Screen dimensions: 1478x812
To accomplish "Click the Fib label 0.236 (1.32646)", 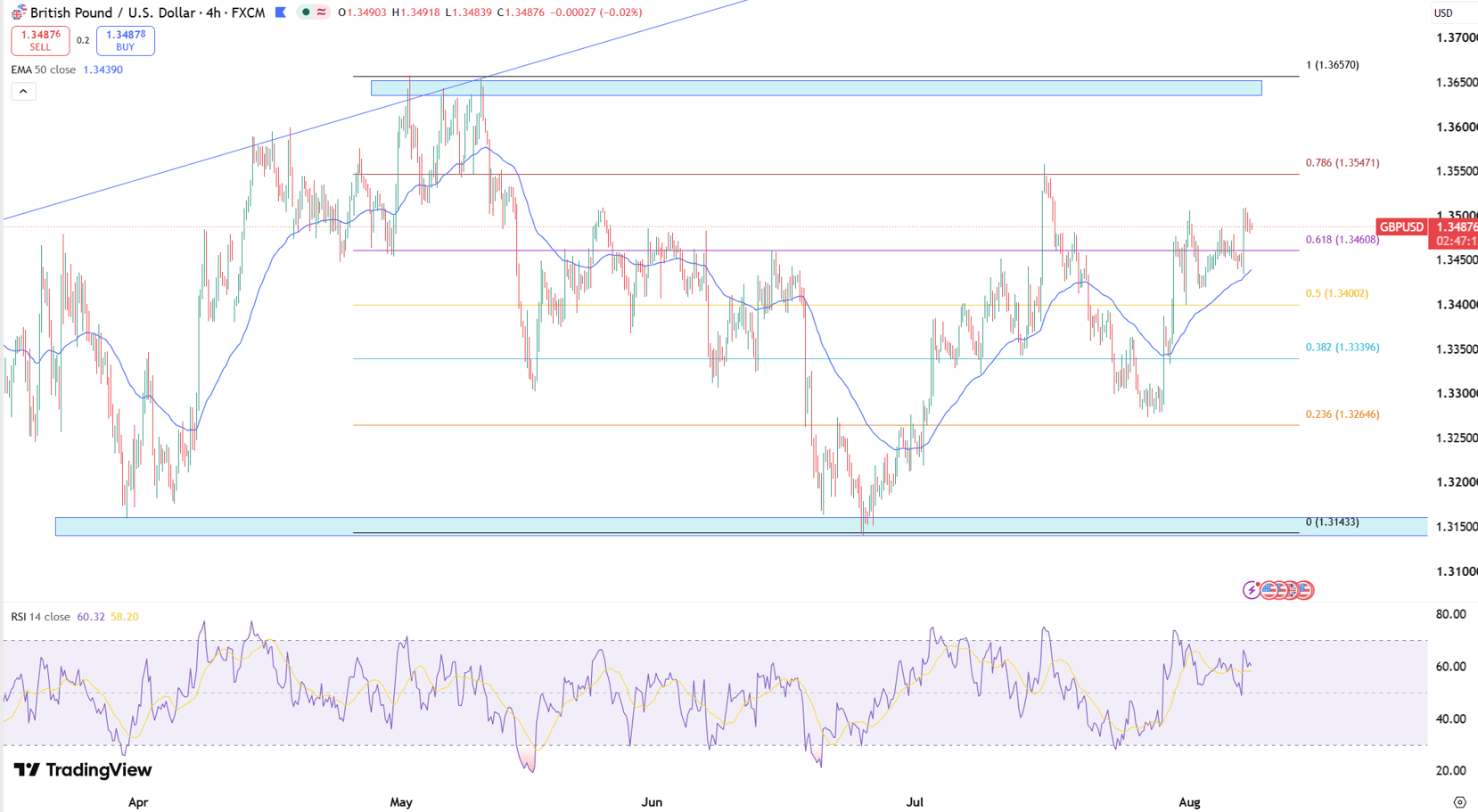I will point(1343,414).
